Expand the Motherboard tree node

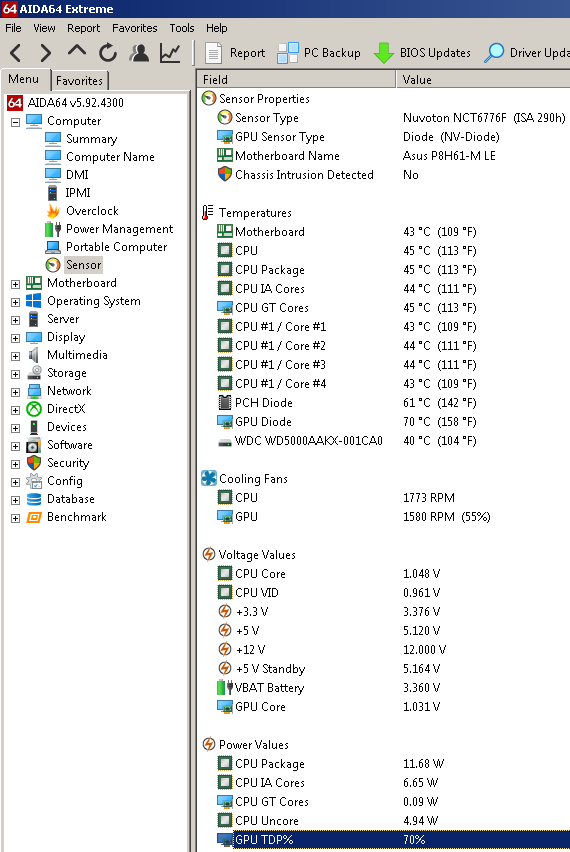15,284
